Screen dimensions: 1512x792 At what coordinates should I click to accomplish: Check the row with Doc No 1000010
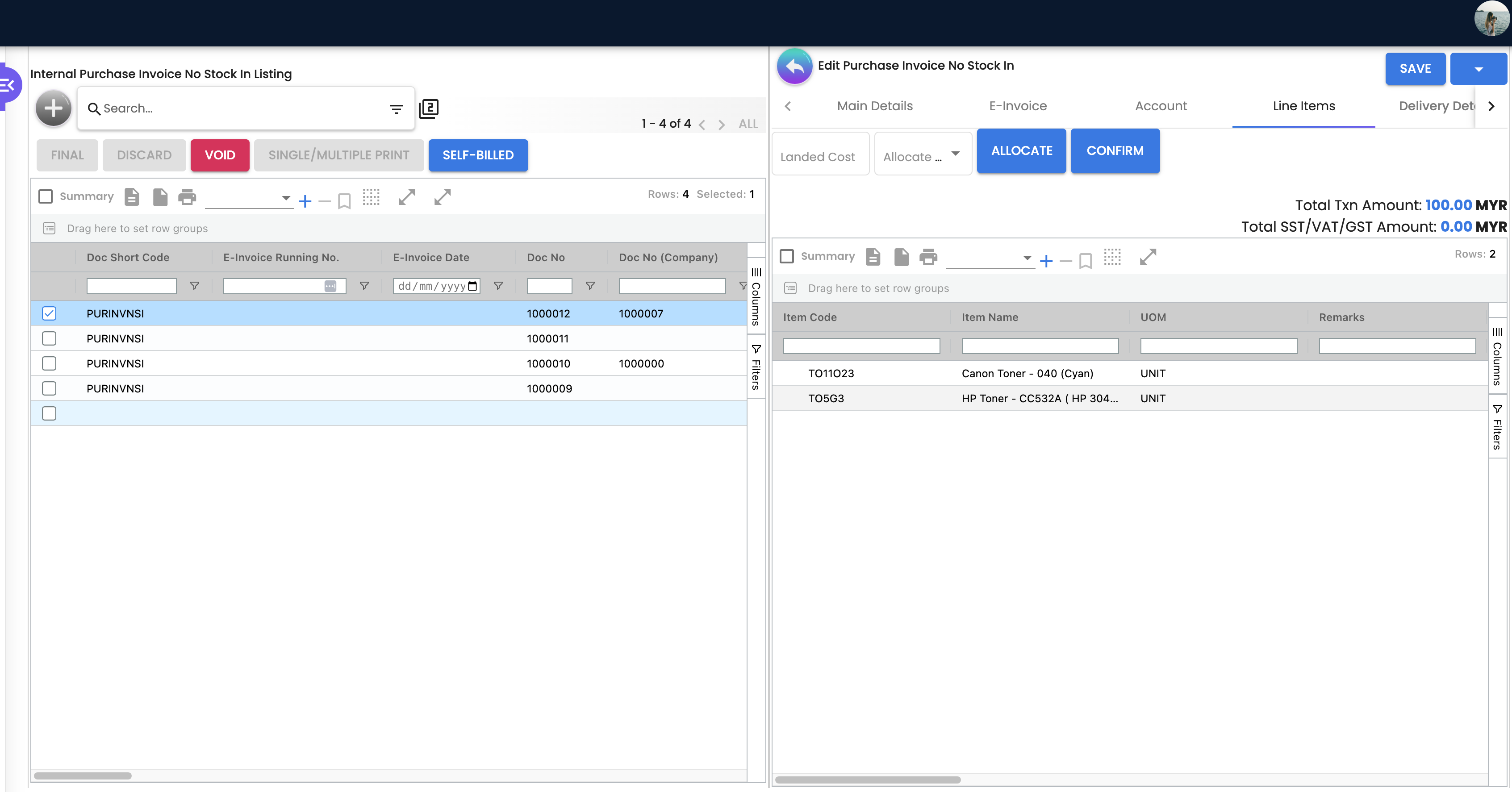pyautogui.click(x=49, y=363)
